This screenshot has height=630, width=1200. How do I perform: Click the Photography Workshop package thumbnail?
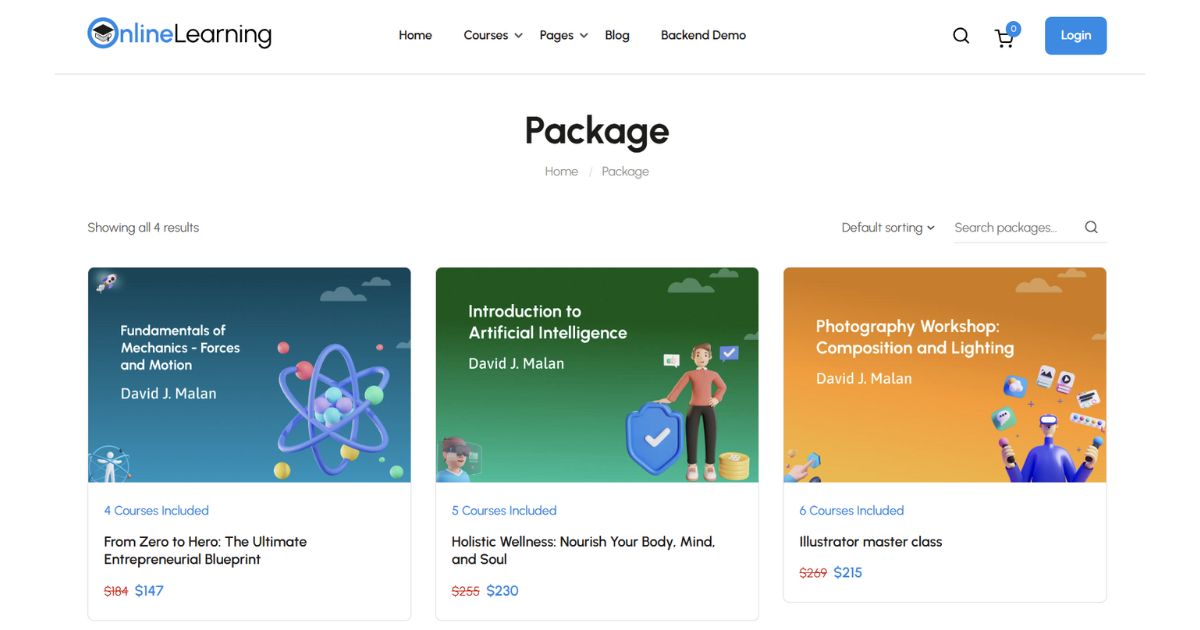[944, 374]
